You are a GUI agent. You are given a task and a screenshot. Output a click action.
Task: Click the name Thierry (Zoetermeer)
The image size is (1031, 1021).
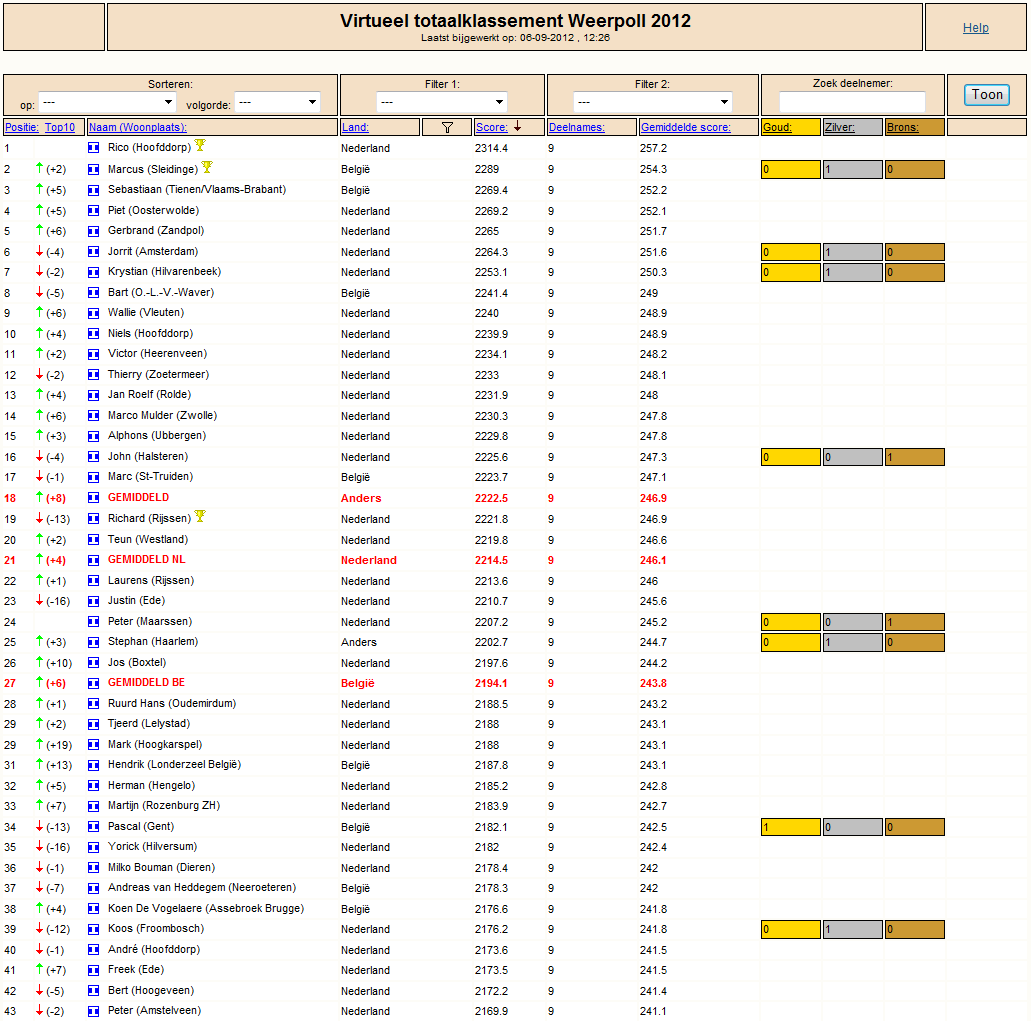click(158, 374)
